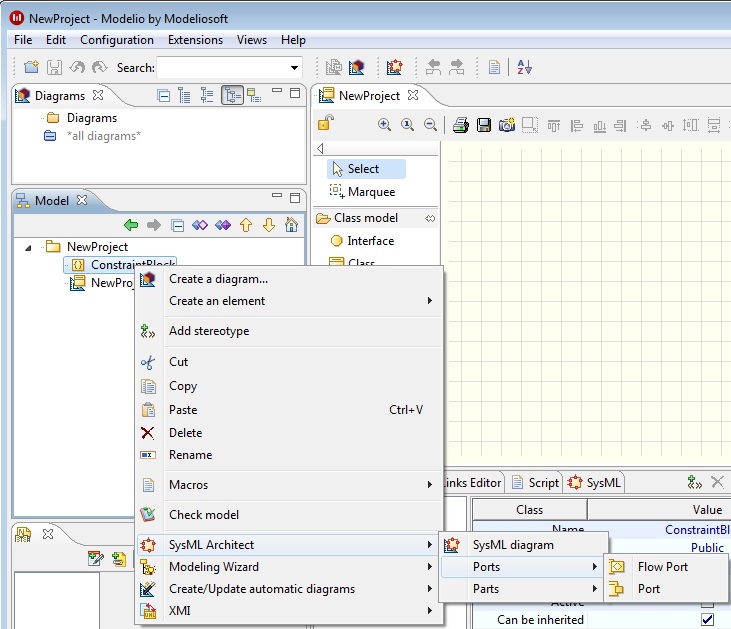Choose Add stereotype from context menu
Viewport: 731px width, 629px height.
pos(289,331)
